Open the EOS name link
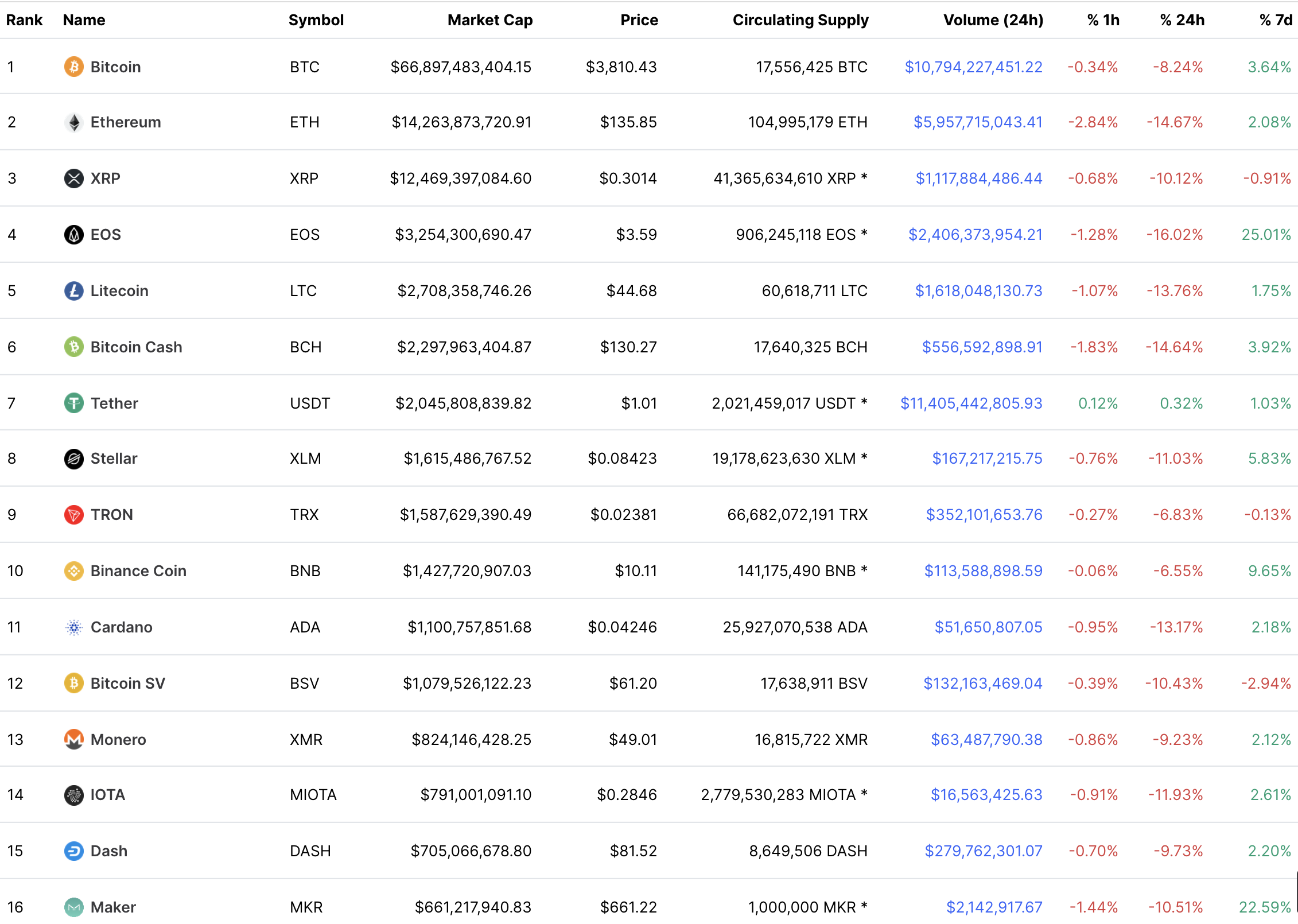The image size is (1298, 924). tap(106, 235)
